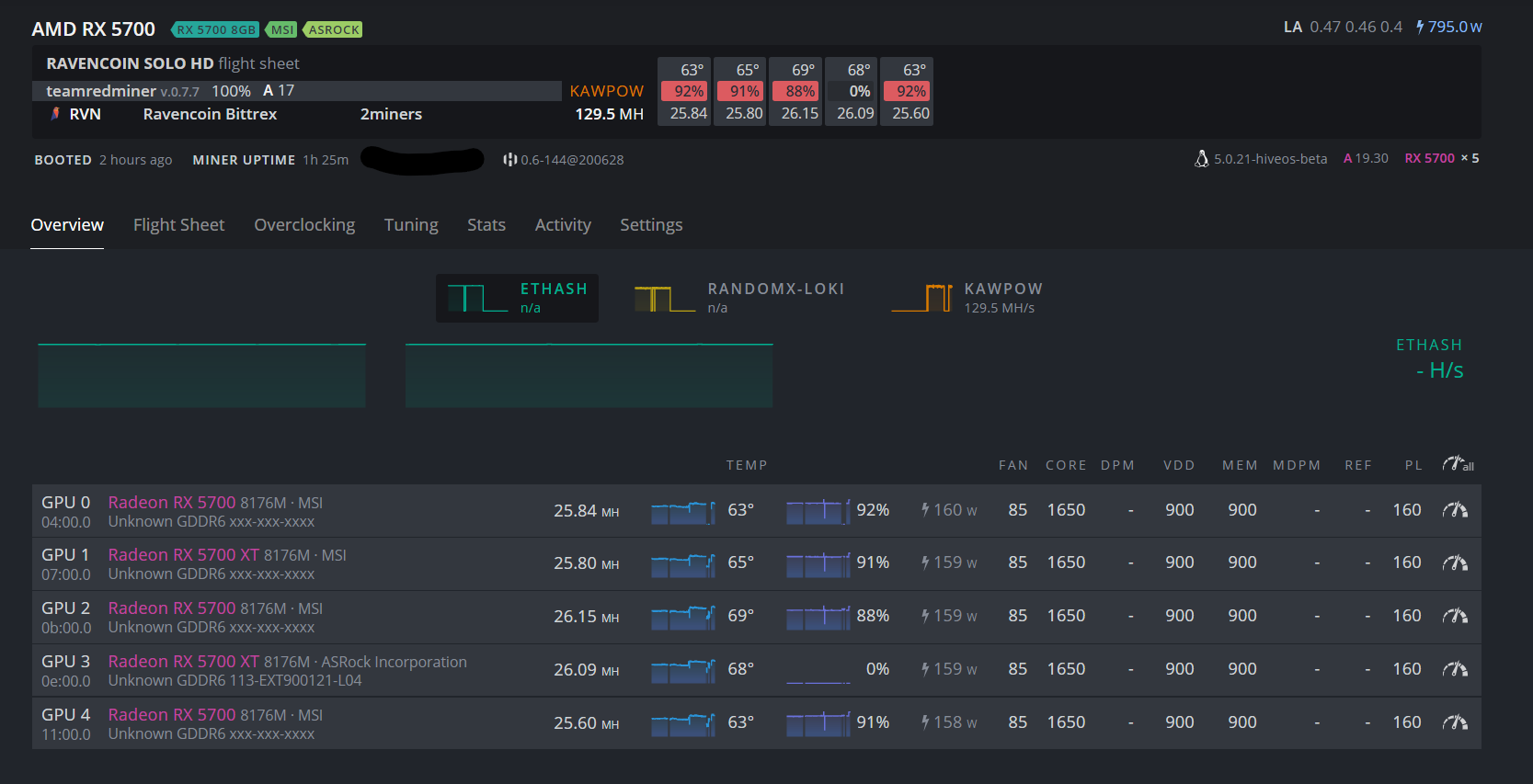Click the RX 5700 8GB tag
This screenshot has height=784, width=1533.
tap(215, 29)
